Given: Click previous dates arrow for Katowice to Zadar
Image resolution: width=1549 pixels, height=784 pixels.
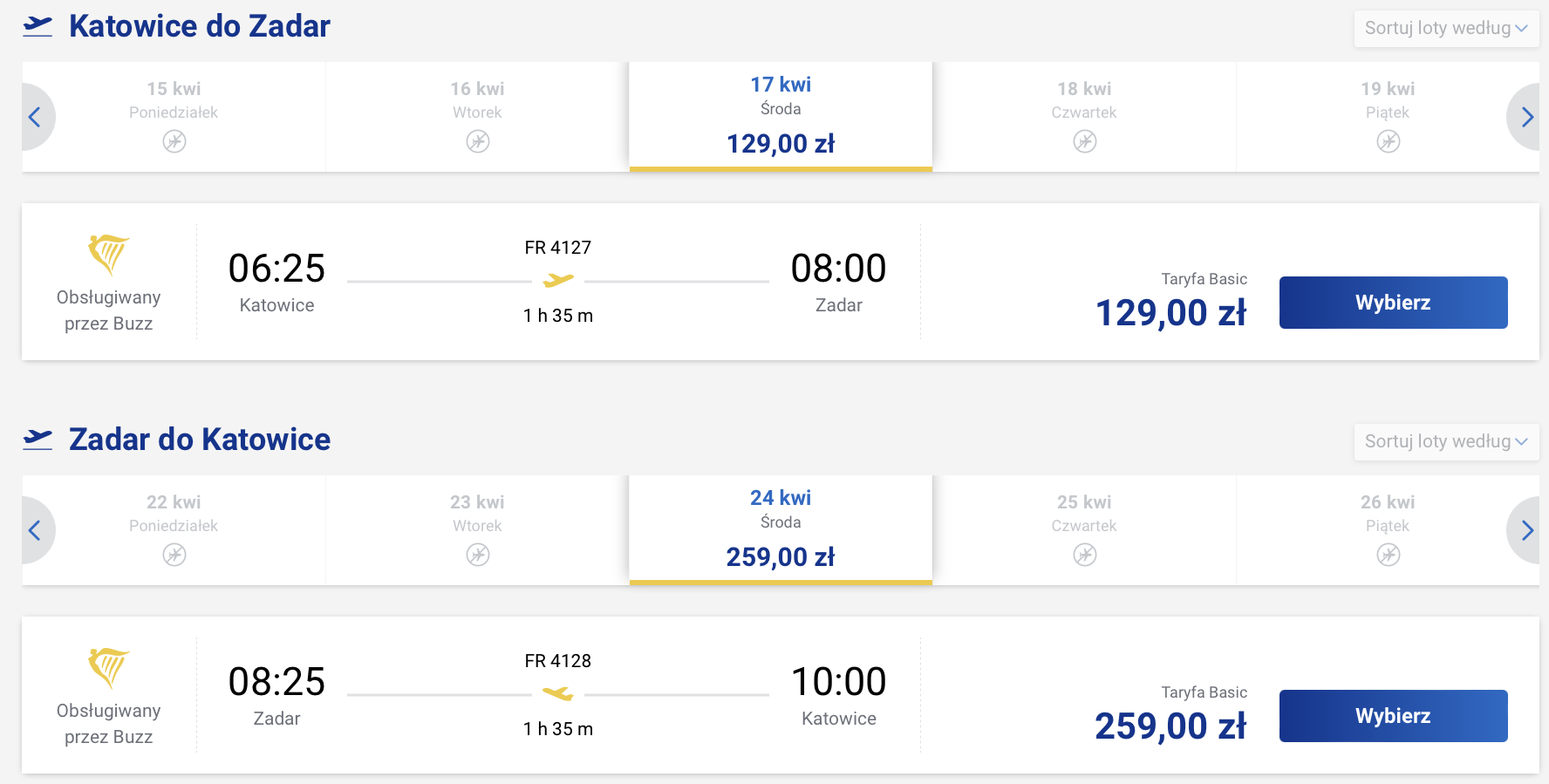Looking at the screenshot, I should click(35, 117).
